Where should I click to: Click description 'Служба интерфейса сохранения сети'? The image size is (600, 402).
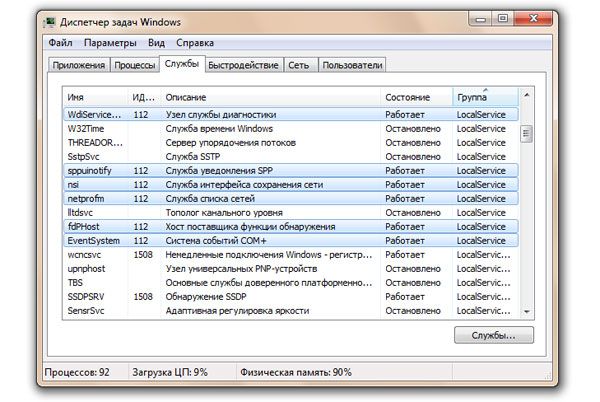point(244,184)
